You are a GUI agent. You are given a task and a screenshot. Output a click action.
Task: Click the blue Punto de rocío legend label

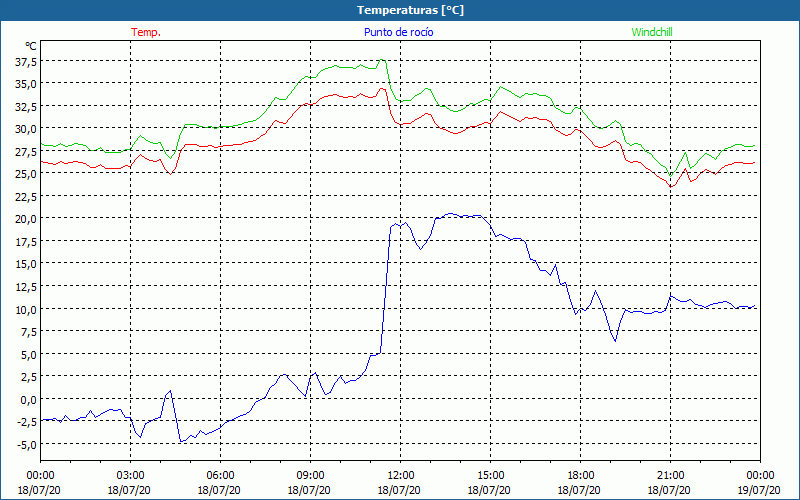(398, 32)
